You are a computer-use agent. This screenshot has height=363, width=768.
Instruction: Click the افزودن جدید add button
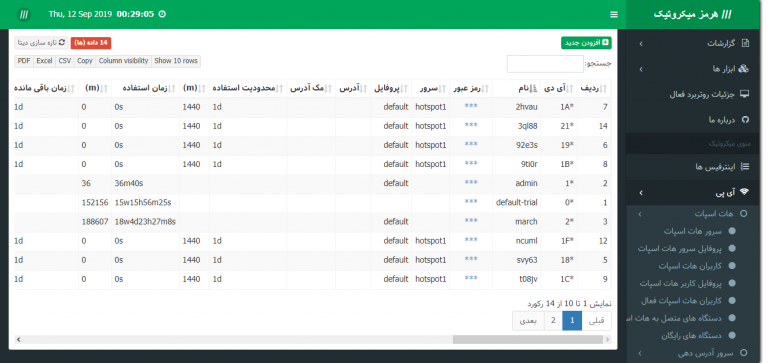point(586,43)
